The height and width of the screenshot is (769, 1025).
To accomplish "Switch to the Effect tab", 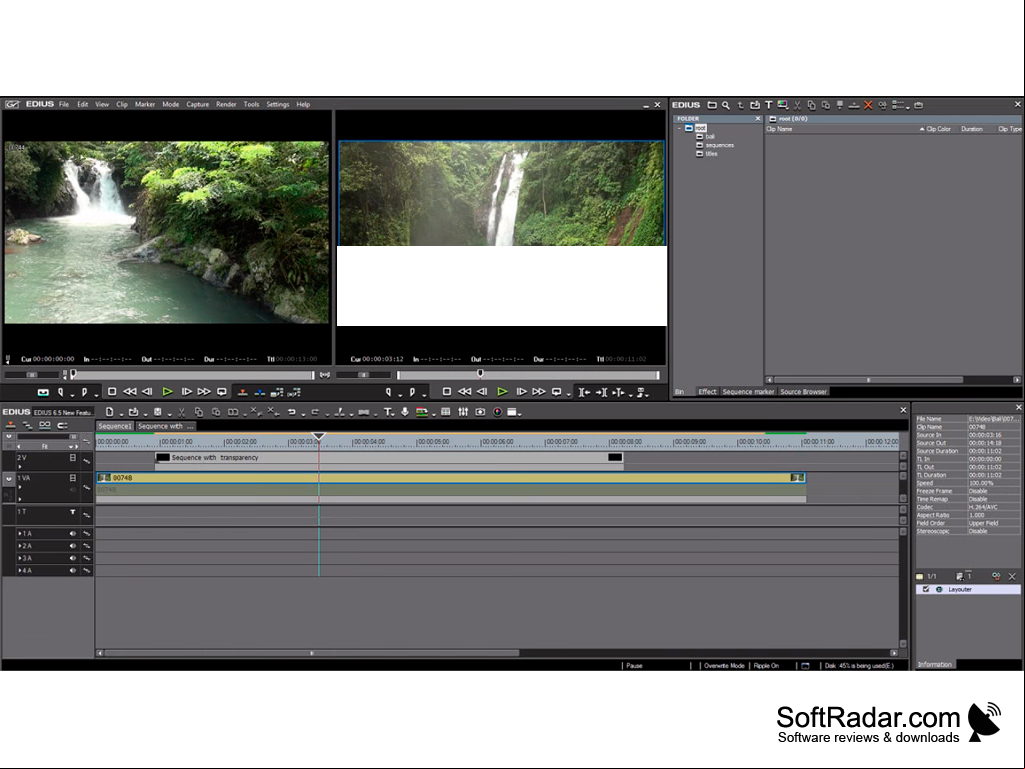I will click(x=707, y=392).
